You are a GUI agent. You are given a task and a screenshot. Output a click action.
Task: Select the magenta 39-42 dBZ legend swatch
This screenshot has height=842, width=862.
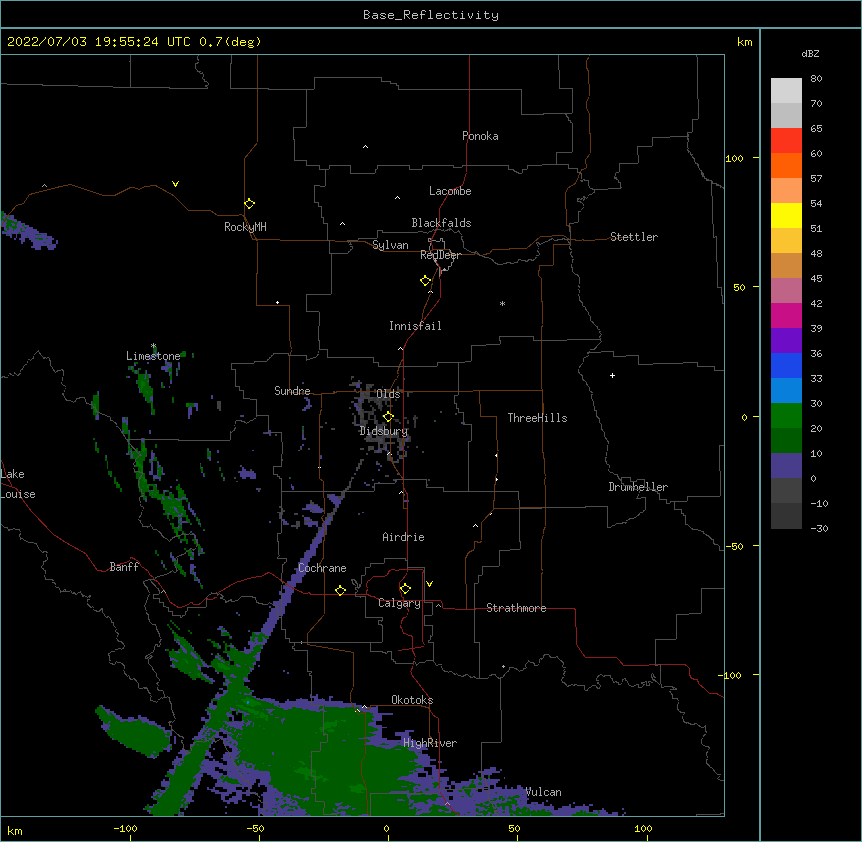tap(786, 316)
